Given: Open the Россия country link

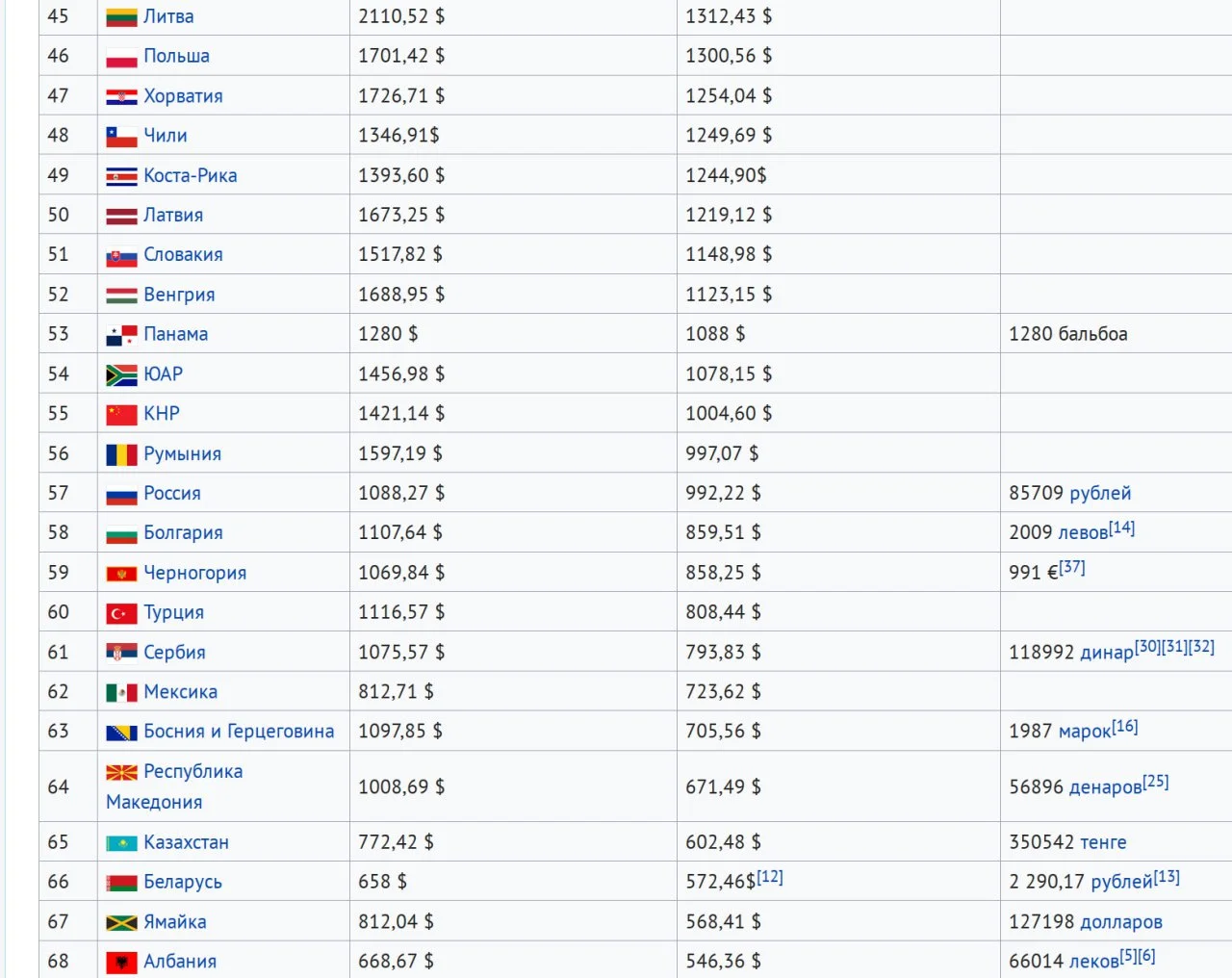Looking at the screenshot, I should tap(172, 493).
